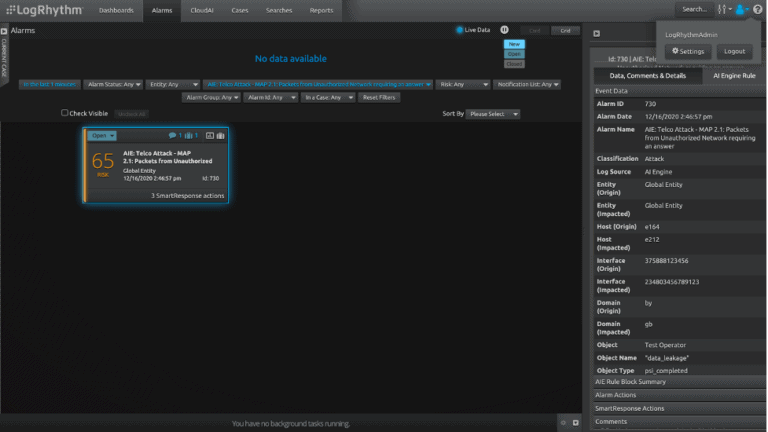Click the comments bubble icon on alarm card

[173, 135]
